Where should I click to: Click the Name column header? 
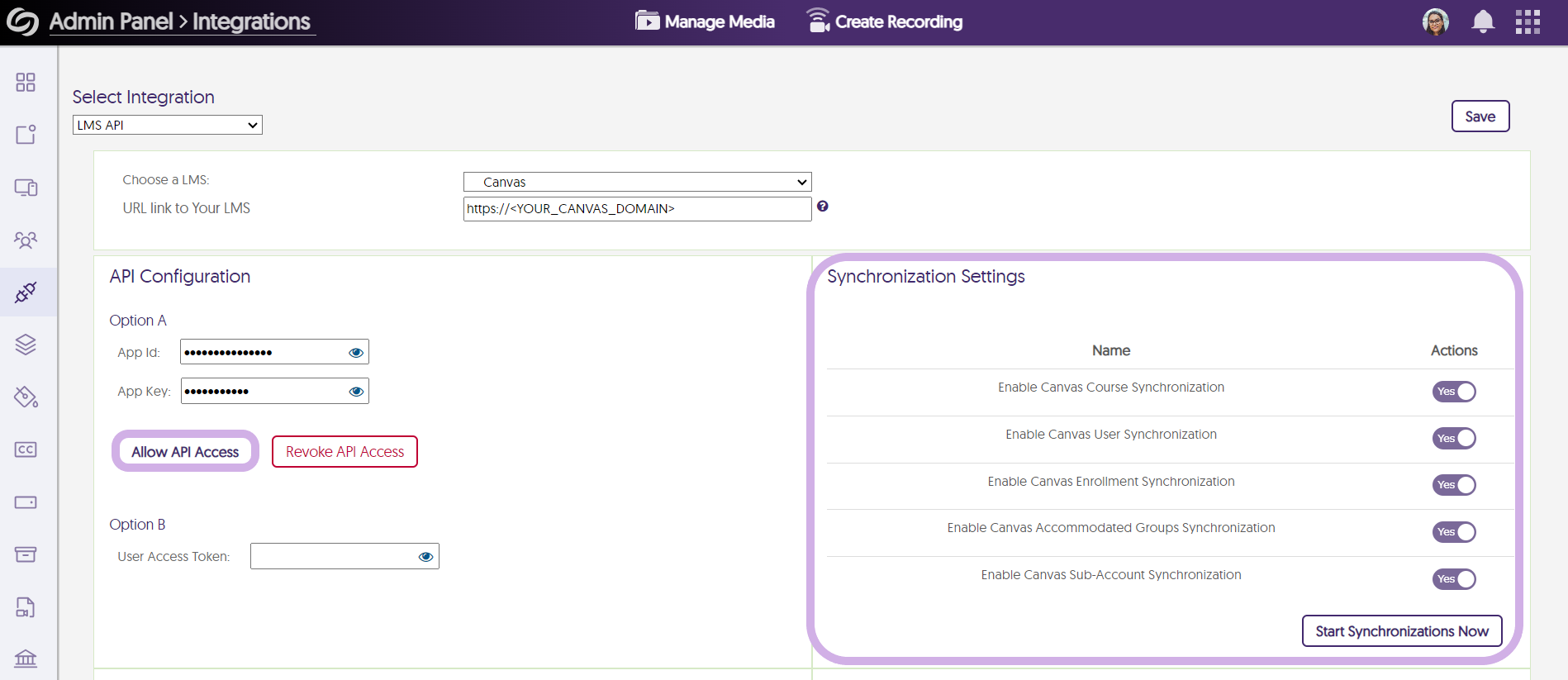click(1111, 350)
